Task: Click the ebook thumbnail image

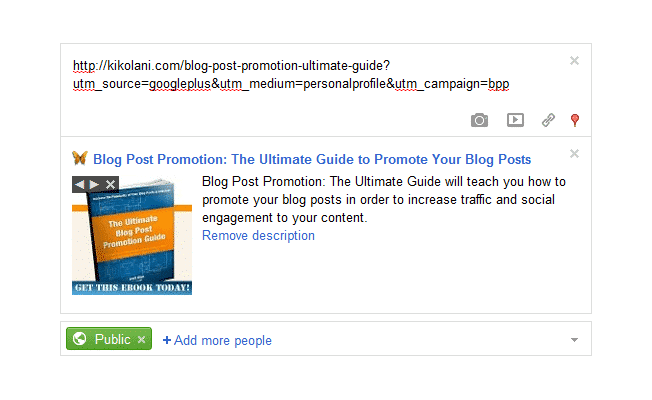Action: click(x=132, y=240)
